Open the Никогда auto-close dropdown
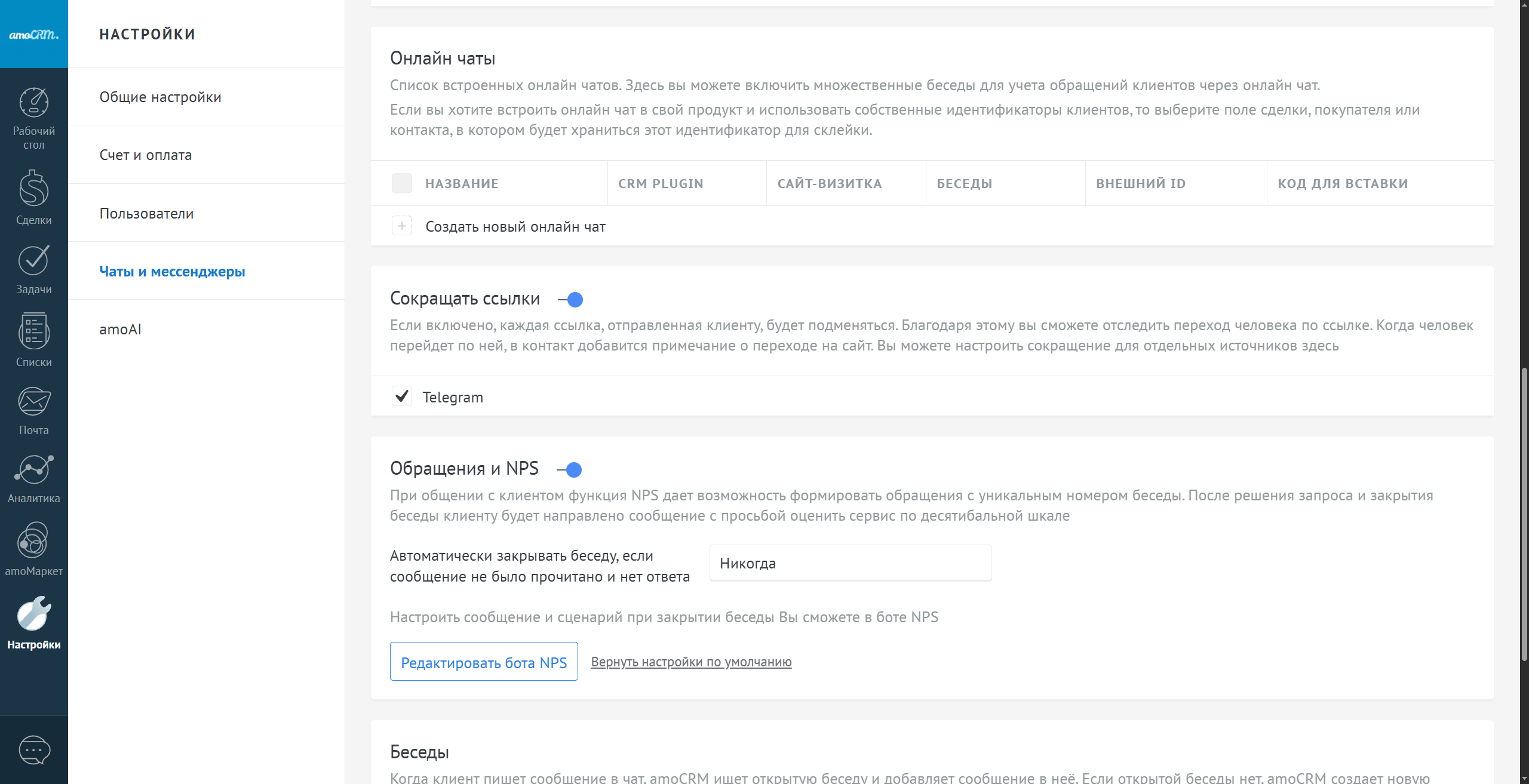Screen dimensions: 1529x784 tap(850, 563)
